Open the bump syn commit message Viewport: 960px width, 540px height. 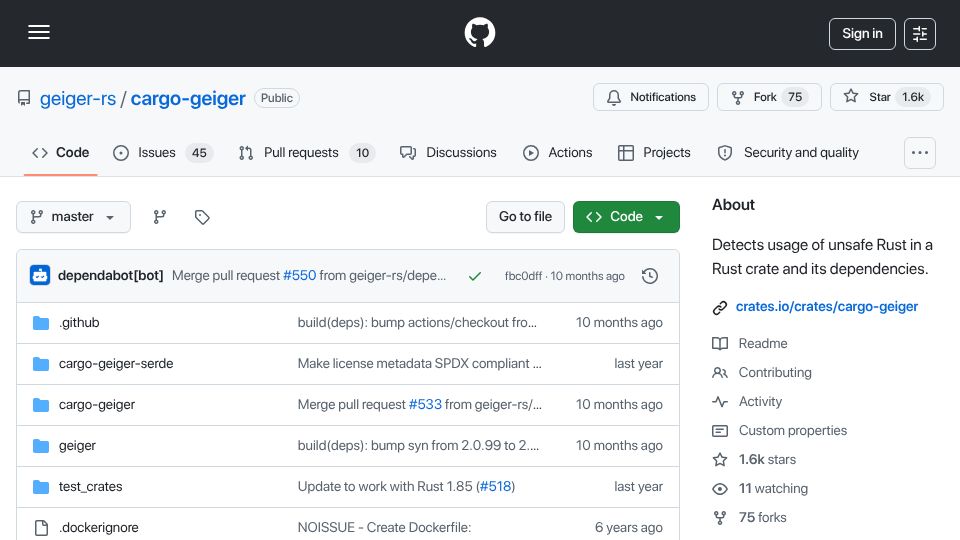pos(418,446)
